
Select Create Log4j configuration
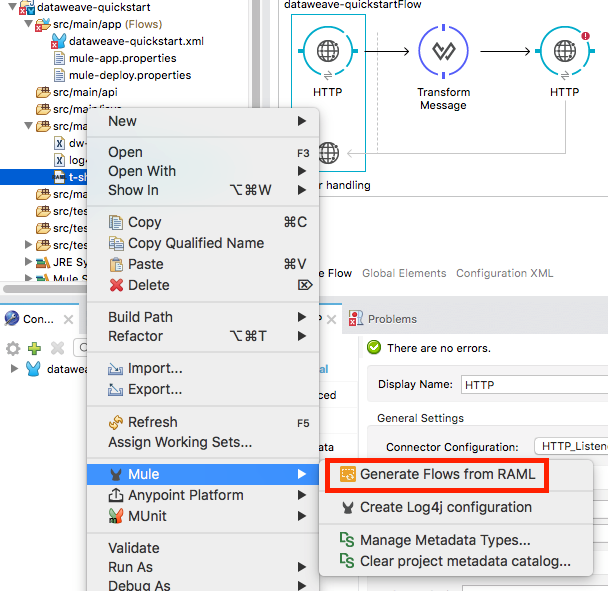445,507
